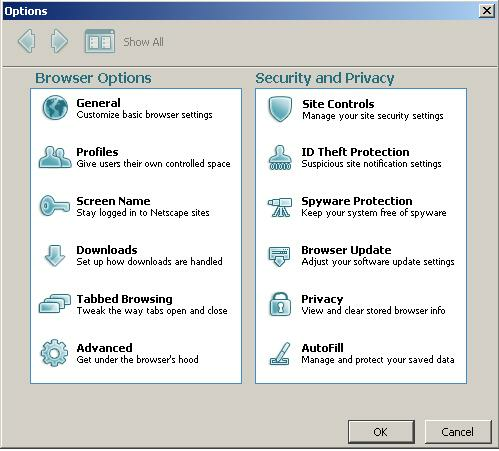Open Profiles via the two-people icon
This screenshot has height=451, width=499.
point(55,157)
